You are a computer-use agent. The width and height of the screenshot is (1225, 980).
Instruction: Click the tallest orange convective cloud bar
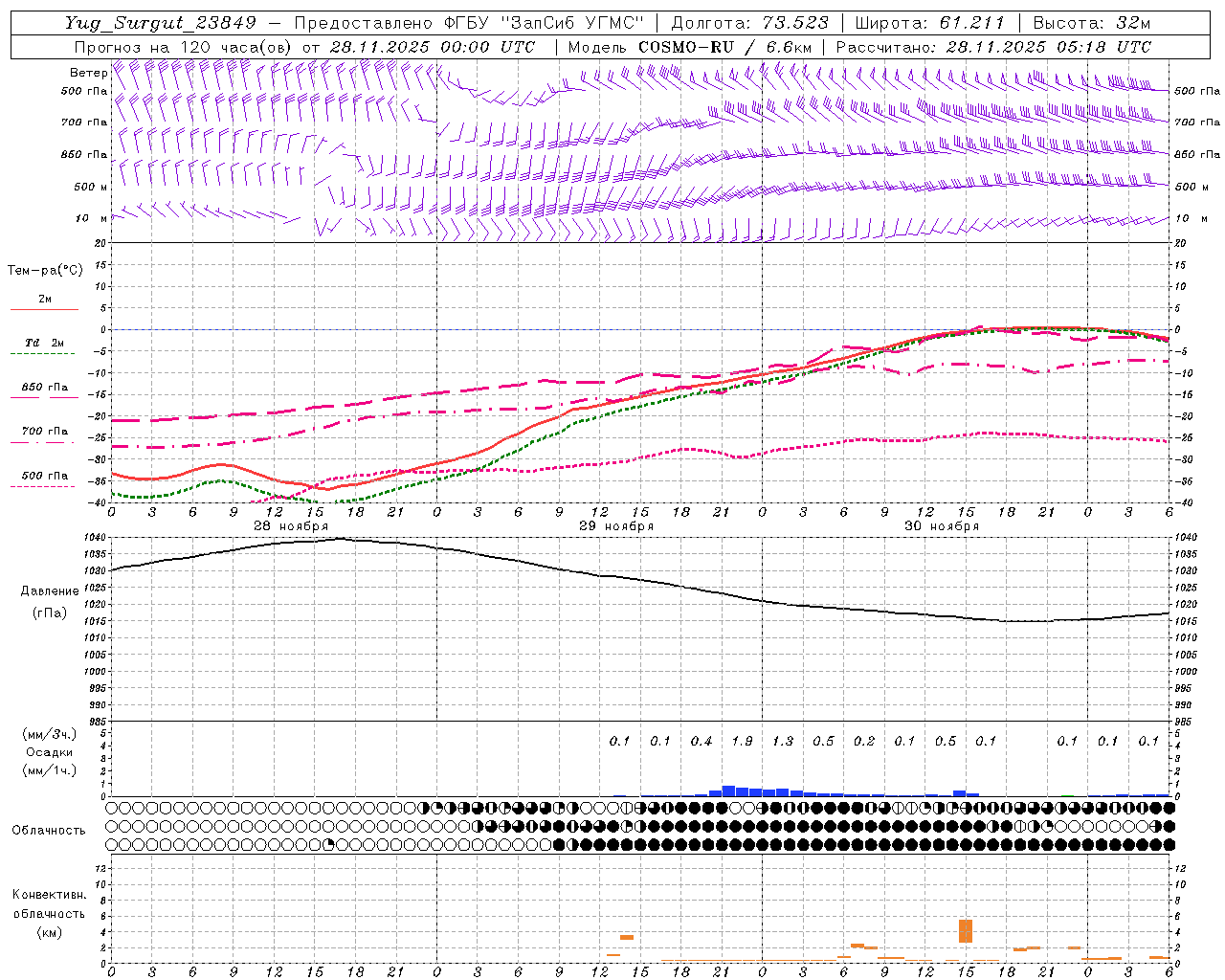click(x=966, y=931)
